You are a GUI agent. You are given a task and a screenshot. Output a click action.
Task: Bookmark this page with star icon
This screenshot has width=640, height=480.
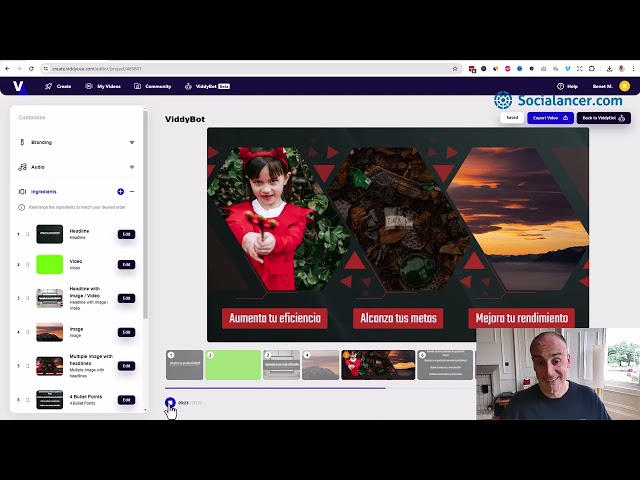(x=455, y=69)
